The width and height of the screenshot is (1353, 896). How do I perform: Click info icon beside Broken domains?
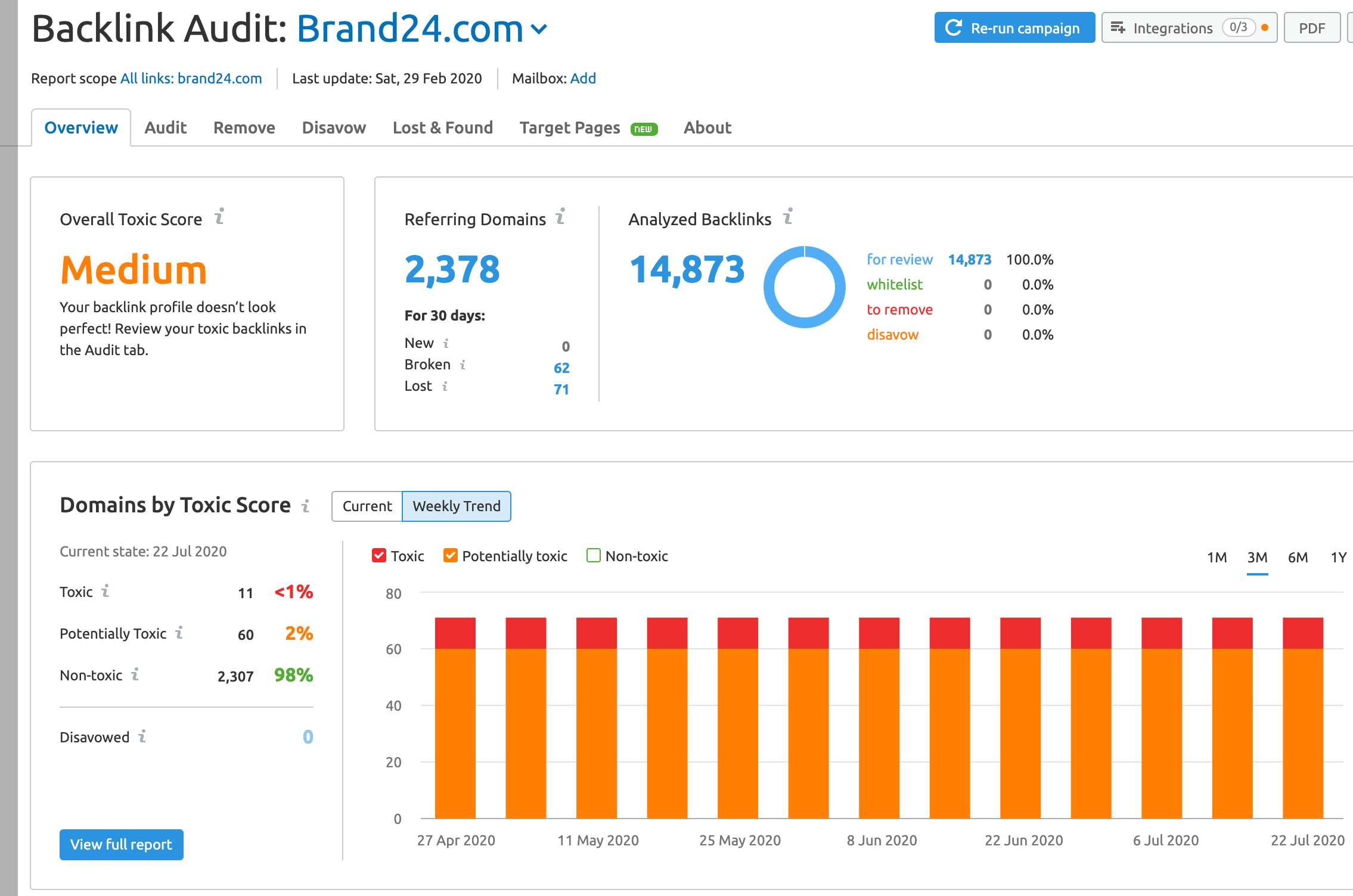click(463, 365)
